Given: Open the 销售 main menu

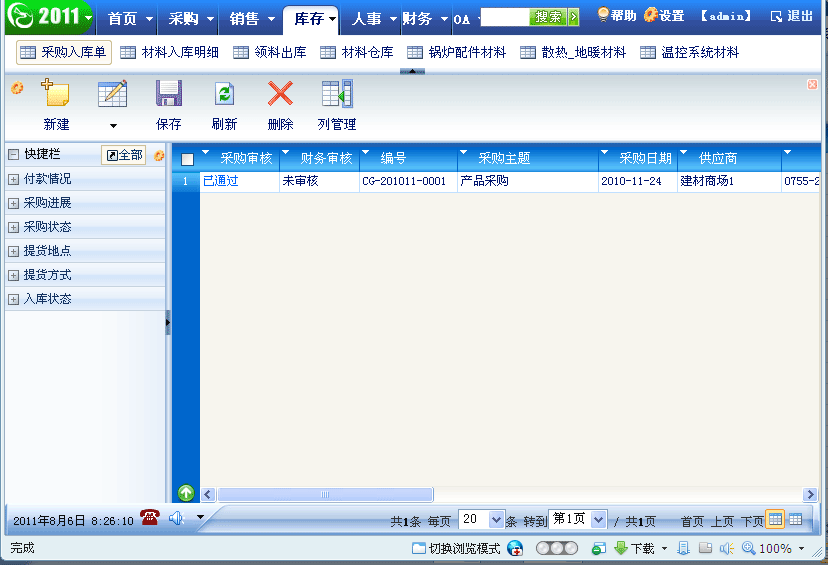Looking at the screenshot, I should coord(252,19).
